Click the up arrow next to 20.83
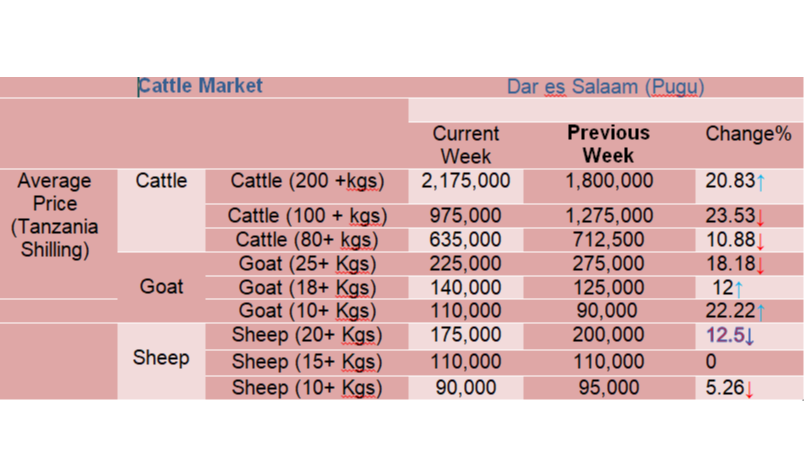This screenshot has width=804, height=452. [x=761, y=182]
